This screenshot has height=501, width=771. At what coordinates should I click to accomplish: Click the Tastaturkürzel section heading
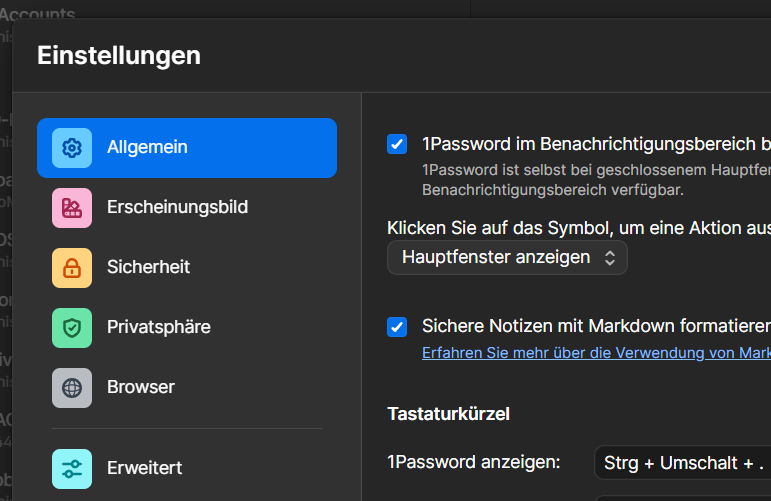click(x=449, y=413)
